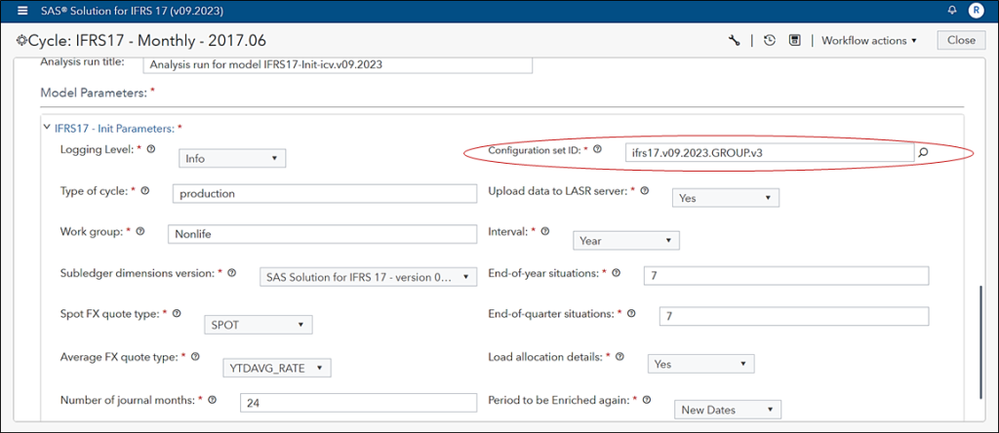Viewport: 999px width, 433px height.
Task: Click the save disk icon
Action: click(x=794, y=41)
